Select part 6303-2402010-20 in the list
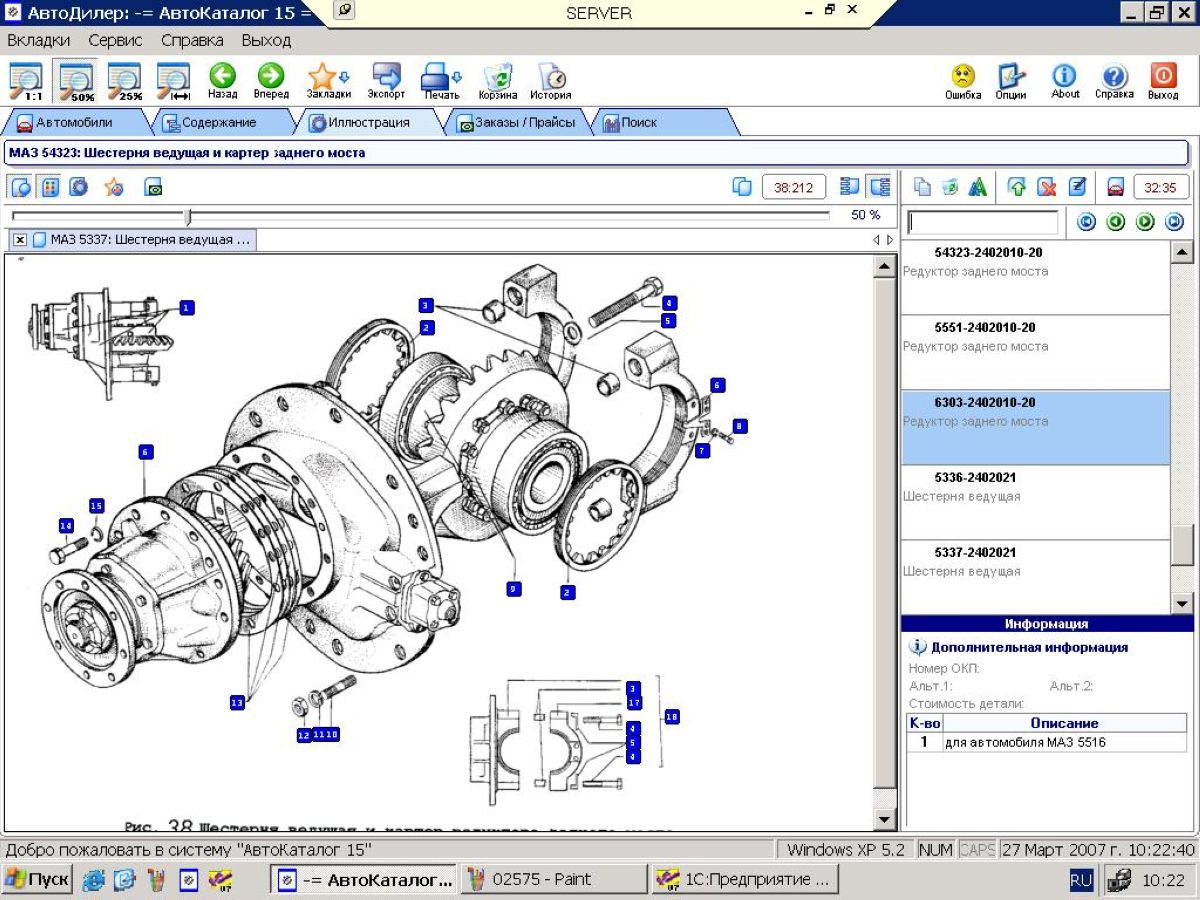Screen dimensions: 1200x900 (x=1035, y=427)
